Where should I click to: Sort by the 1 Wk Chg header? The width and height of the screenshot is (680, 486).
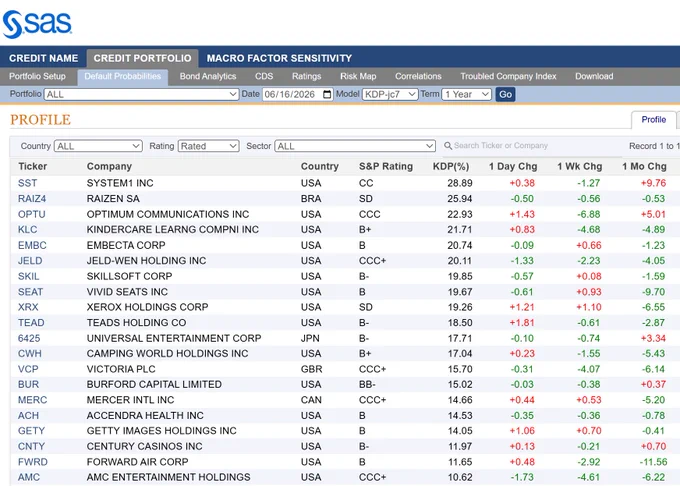coord(580,166)
